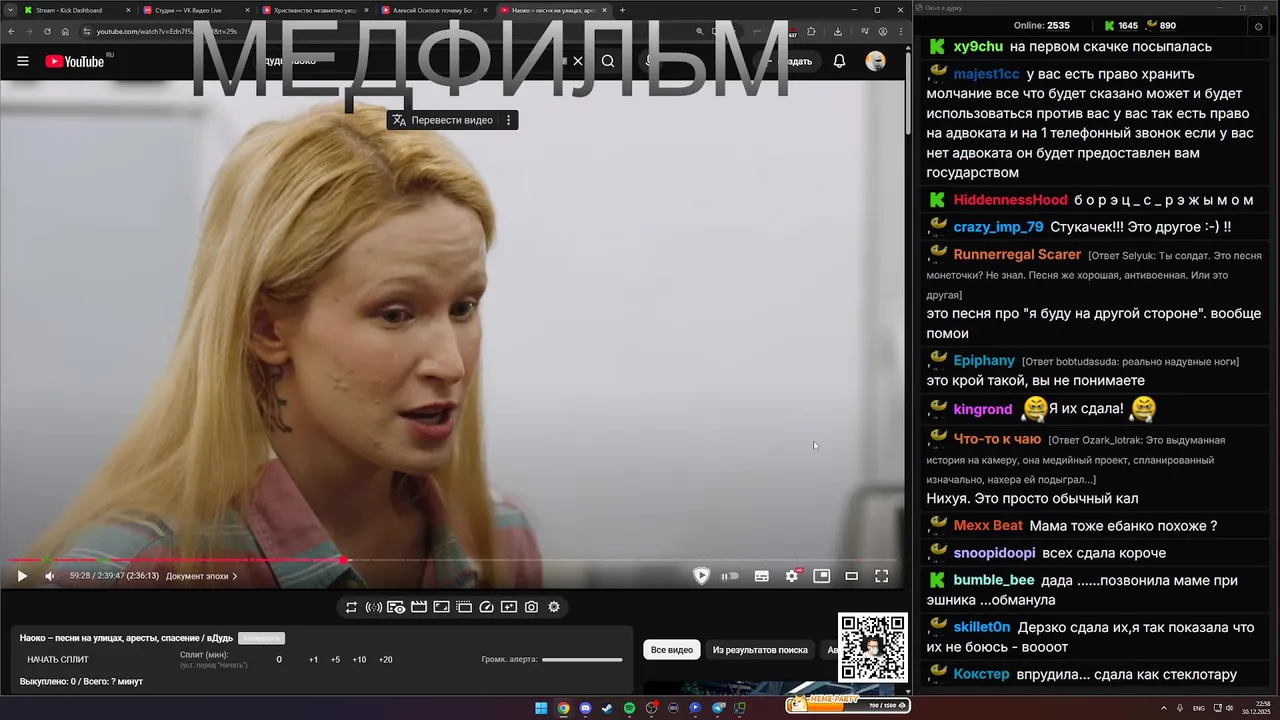The image size is (1280, 720).
Task: Select Из результатов поиска filter chip
Action: tap(760, 650)
